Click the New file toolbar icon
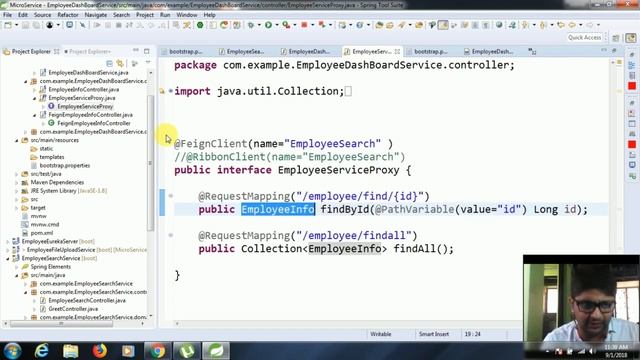 [8, 25]
